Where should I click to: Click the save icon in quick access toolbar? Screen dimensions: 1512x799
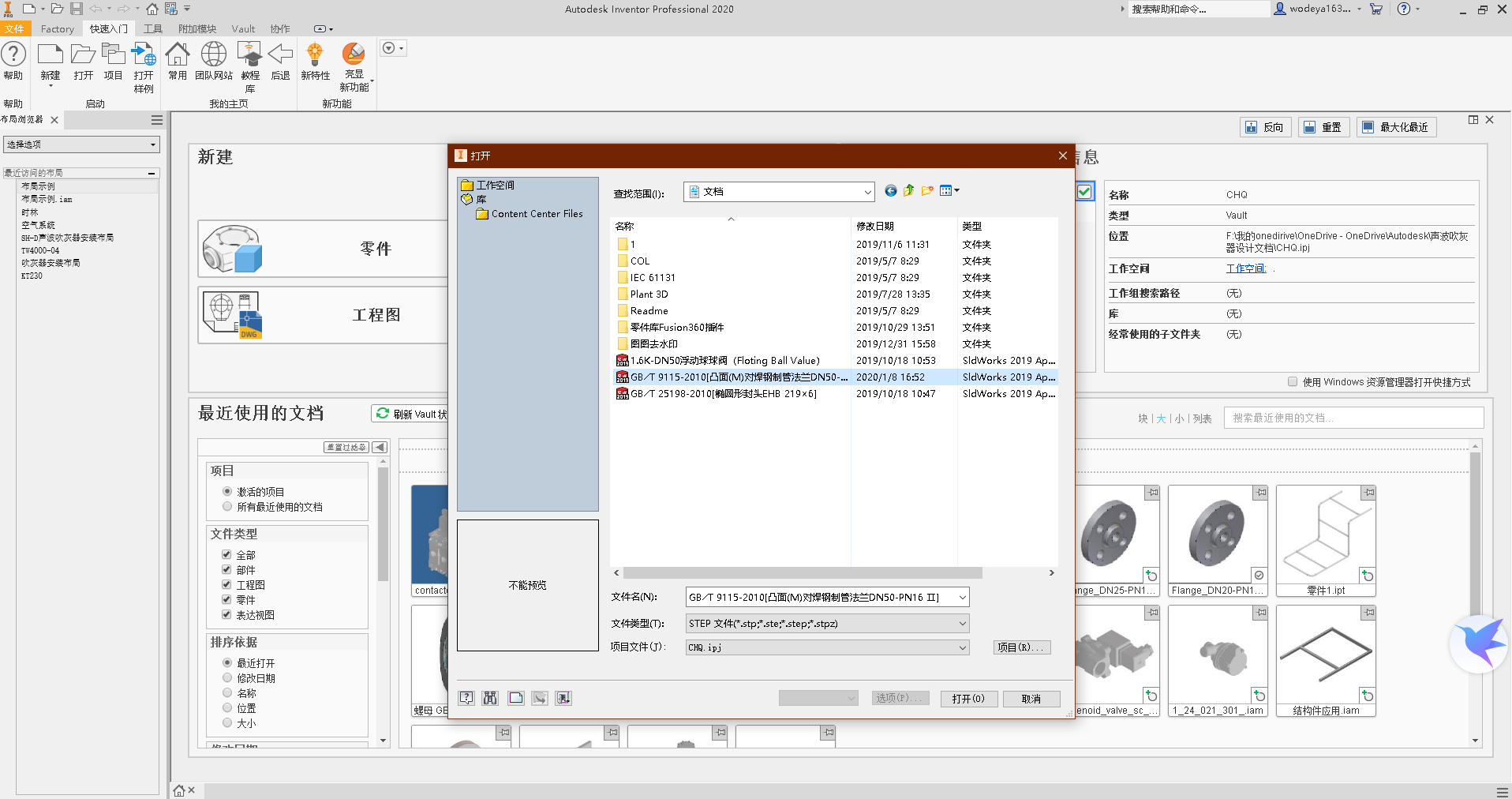coord(77,9)
